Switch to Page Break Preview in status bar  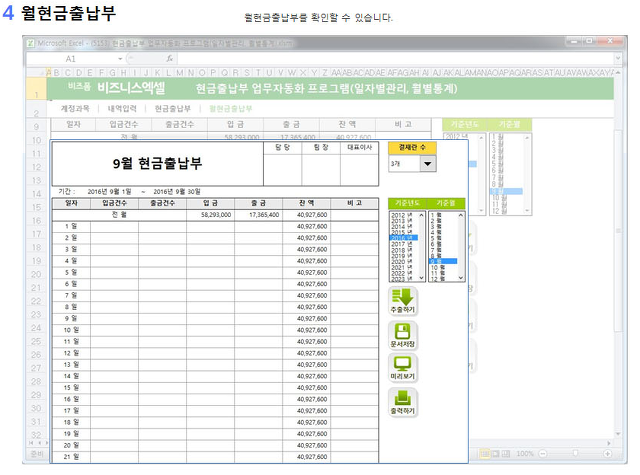(x=506, y=453)
